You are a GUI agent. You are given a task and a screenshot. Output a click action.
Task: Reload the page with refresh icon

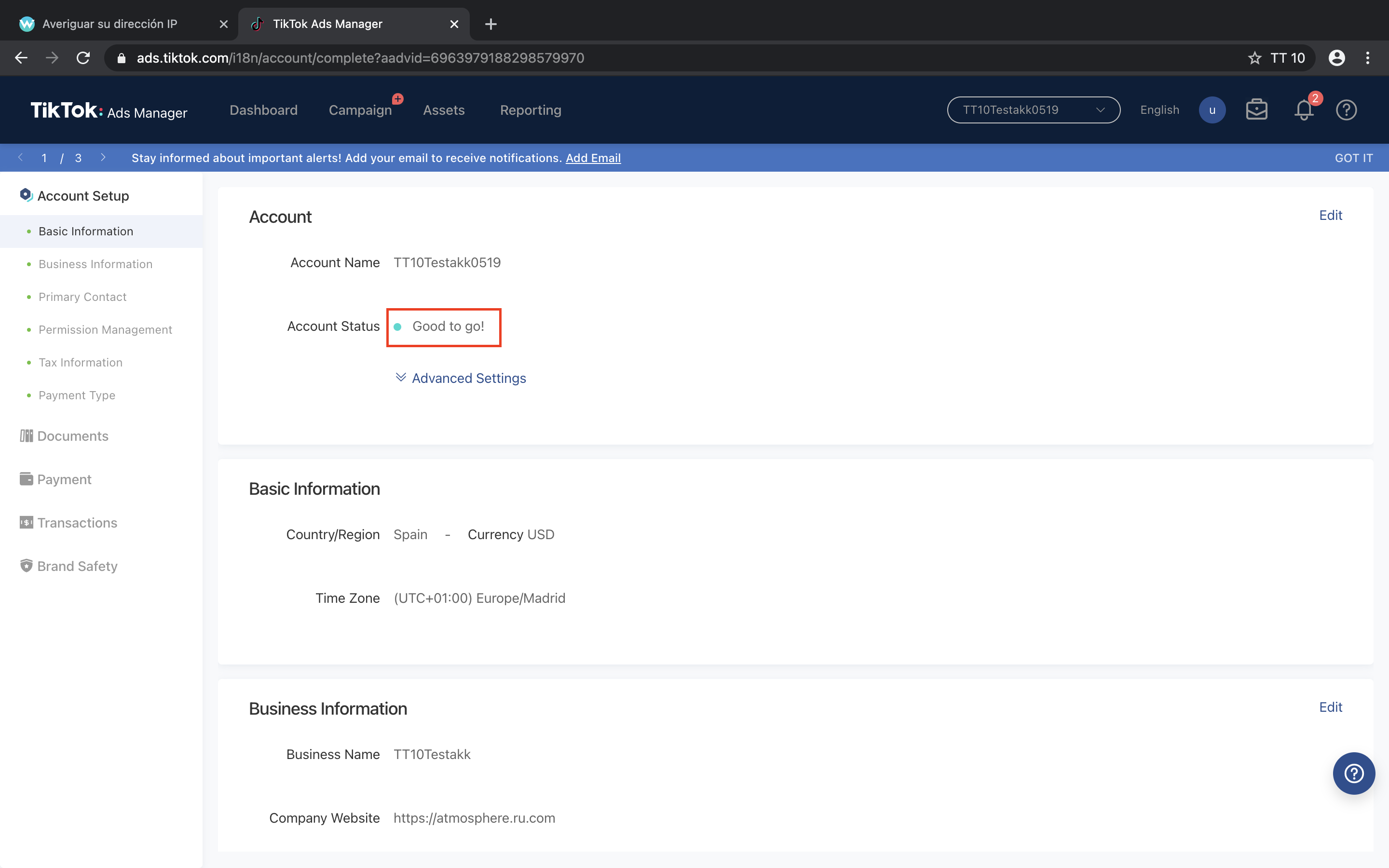point(83,58)
